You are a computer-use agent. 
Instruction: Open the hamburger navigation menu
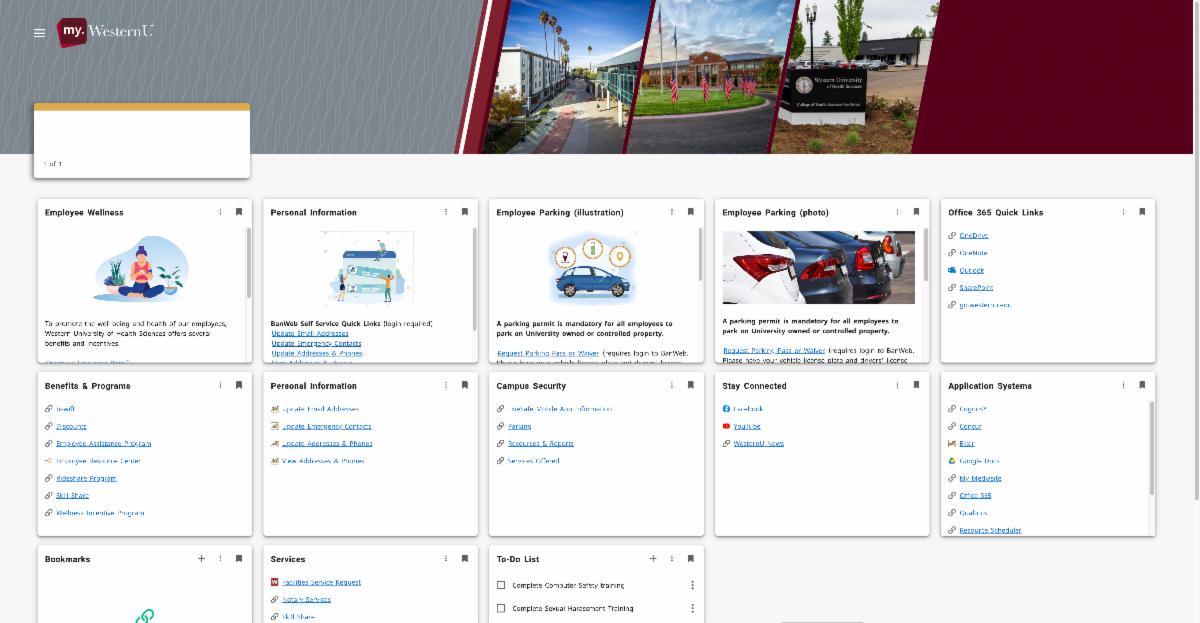click(x=39, y=33)
